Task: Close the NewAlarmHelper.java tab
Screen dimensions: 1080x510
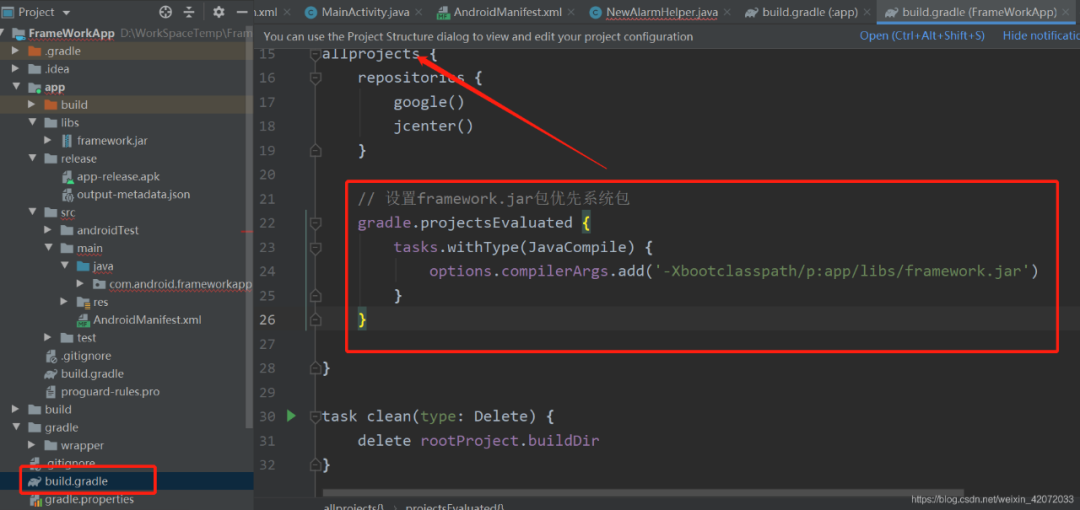Action: point(727,12)
